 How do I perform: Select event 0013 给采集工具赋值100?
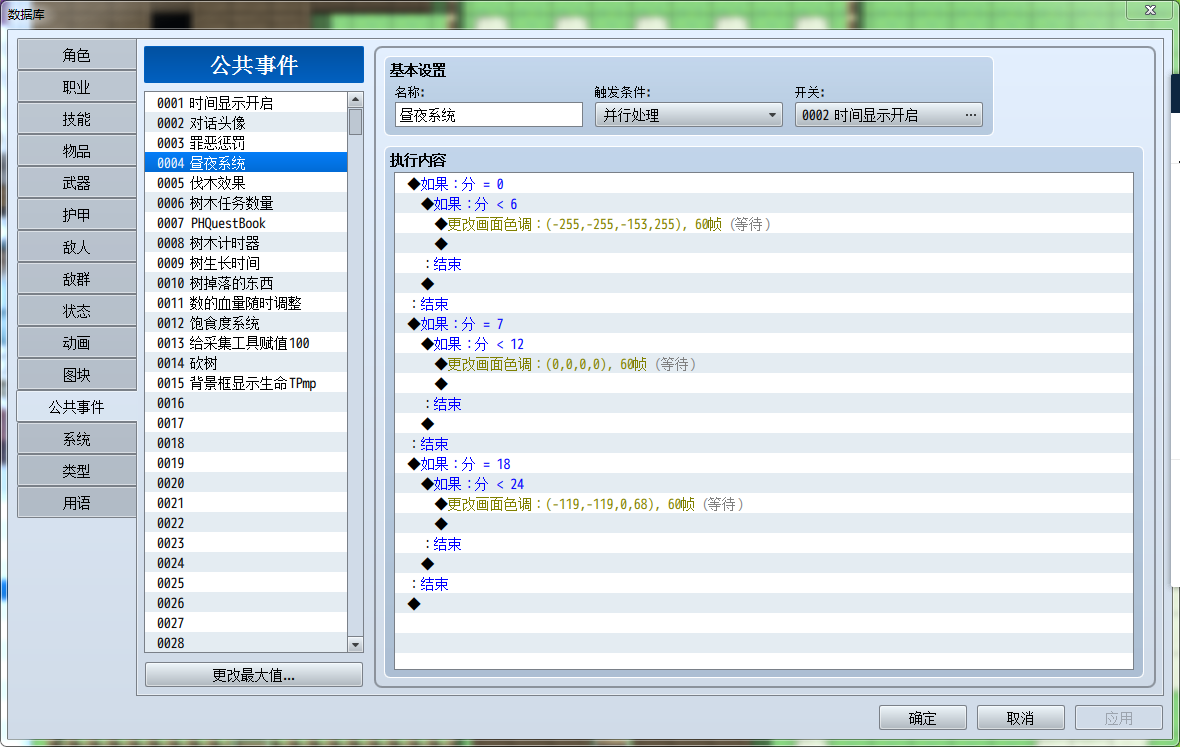tap(246, 343)
